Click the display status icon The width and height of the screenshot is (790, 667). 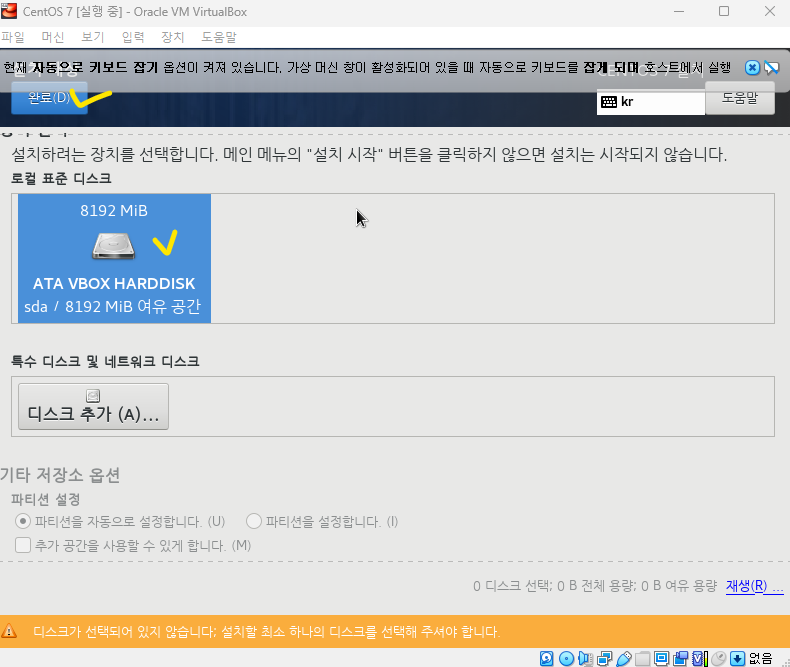pyautogui.click(x=662, y=658)
